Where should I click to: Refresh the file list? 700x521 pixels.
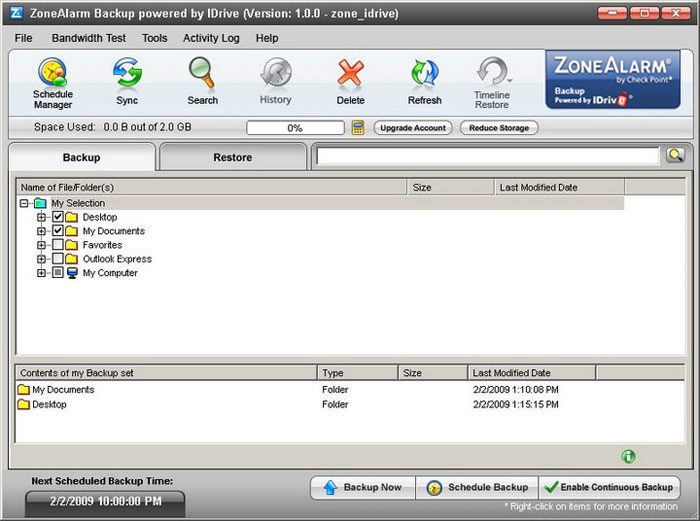(x=425, y=81)
